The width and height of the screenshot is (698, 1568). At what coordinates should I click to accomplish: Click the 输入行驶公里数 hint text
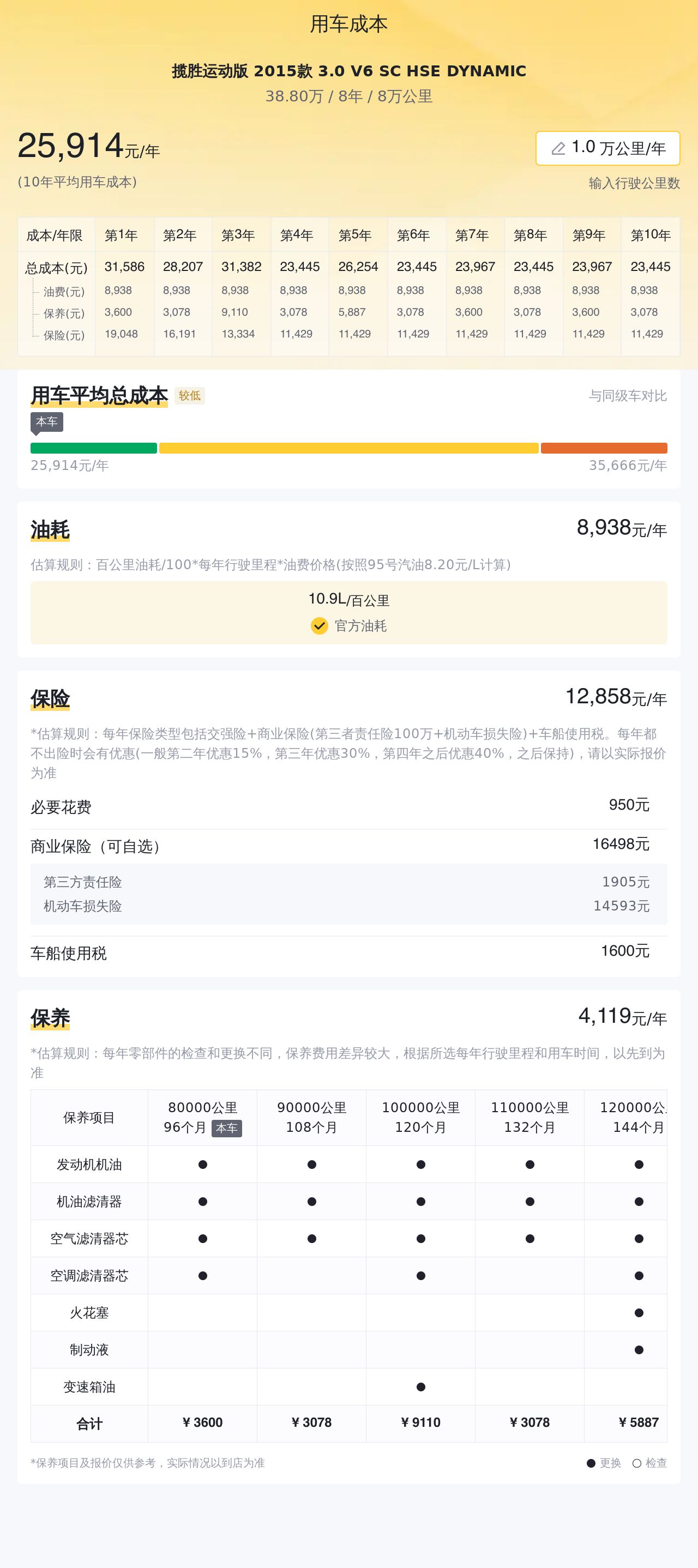(634, 183)
